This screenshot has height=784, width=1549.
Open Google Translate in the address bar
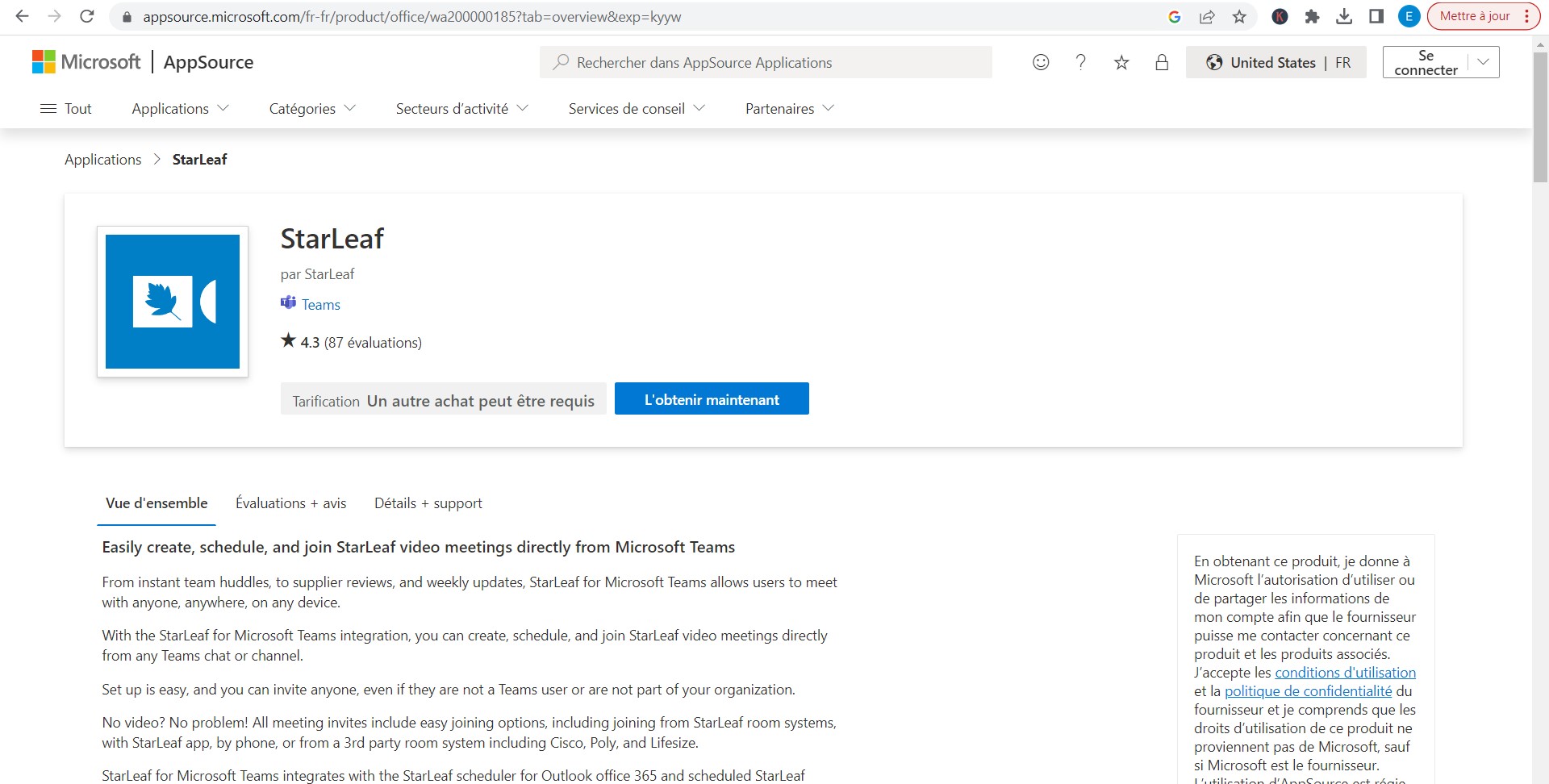point(1175,16)
